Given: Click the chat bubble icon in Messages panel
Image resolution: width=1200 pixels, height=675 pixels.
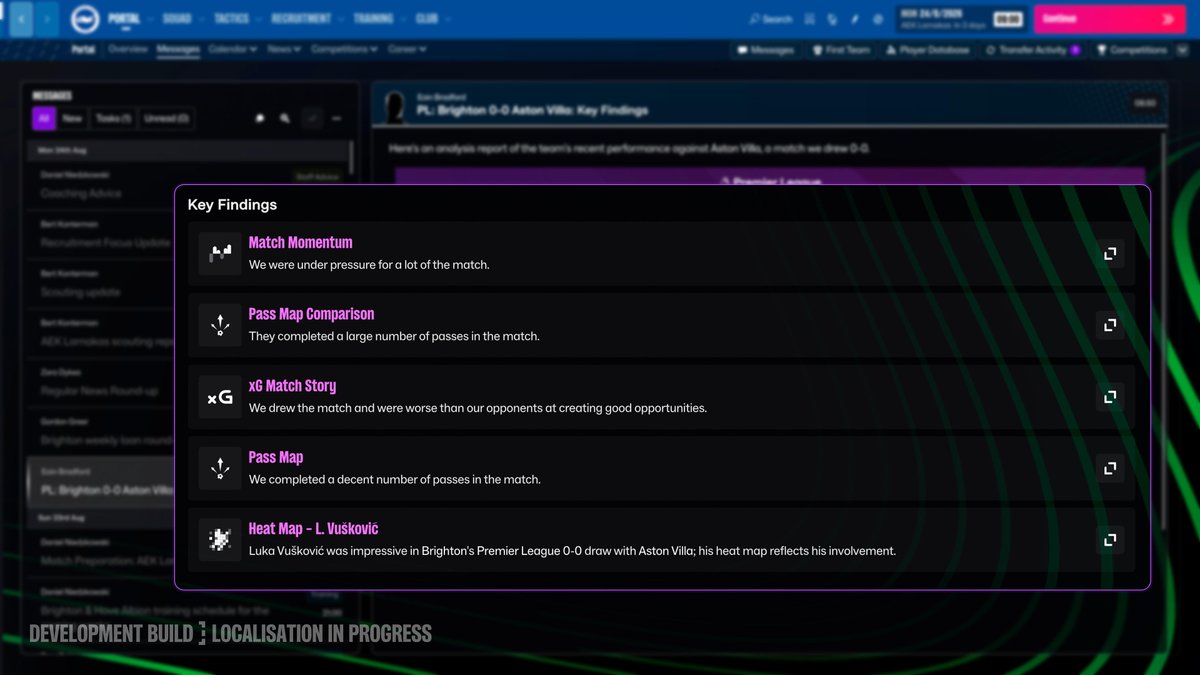Looking at the screenshot, I should [260, 118].
